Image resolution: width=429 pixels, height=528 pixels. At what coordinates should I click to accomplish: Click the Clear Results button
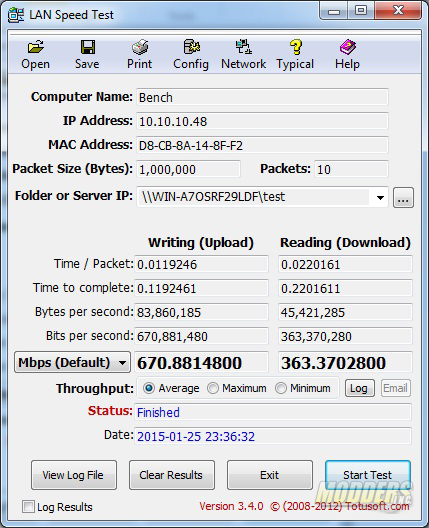tap(172, 475)
